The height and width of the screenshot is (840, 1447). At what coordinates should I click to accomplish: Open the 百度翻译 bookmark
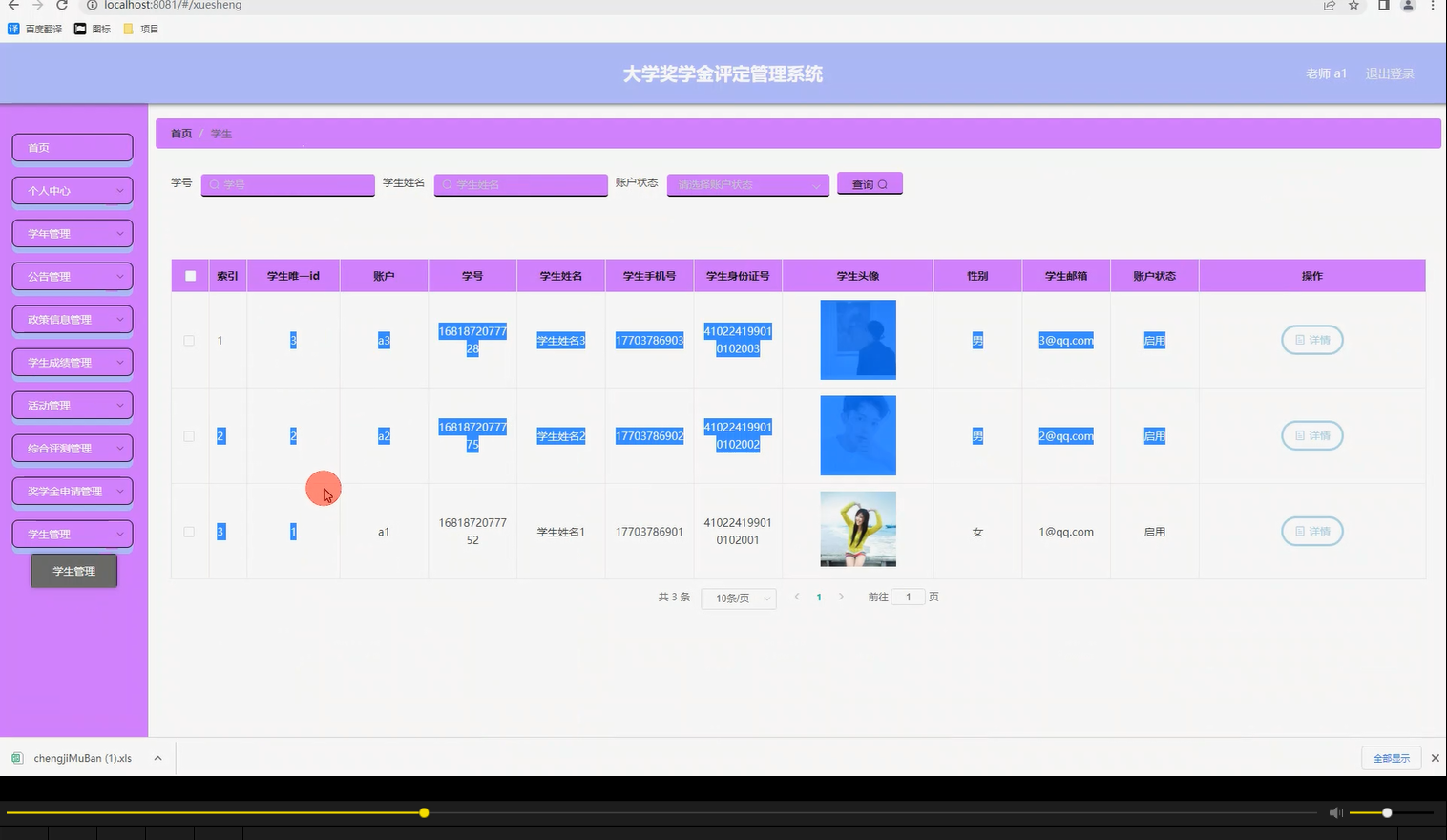(x=38, y=29)
